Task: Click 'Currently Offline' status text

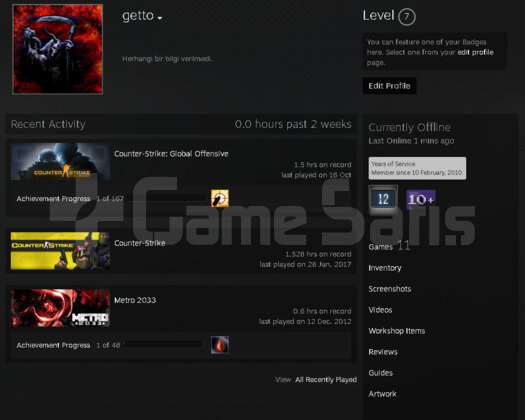Action: (409, 127)
